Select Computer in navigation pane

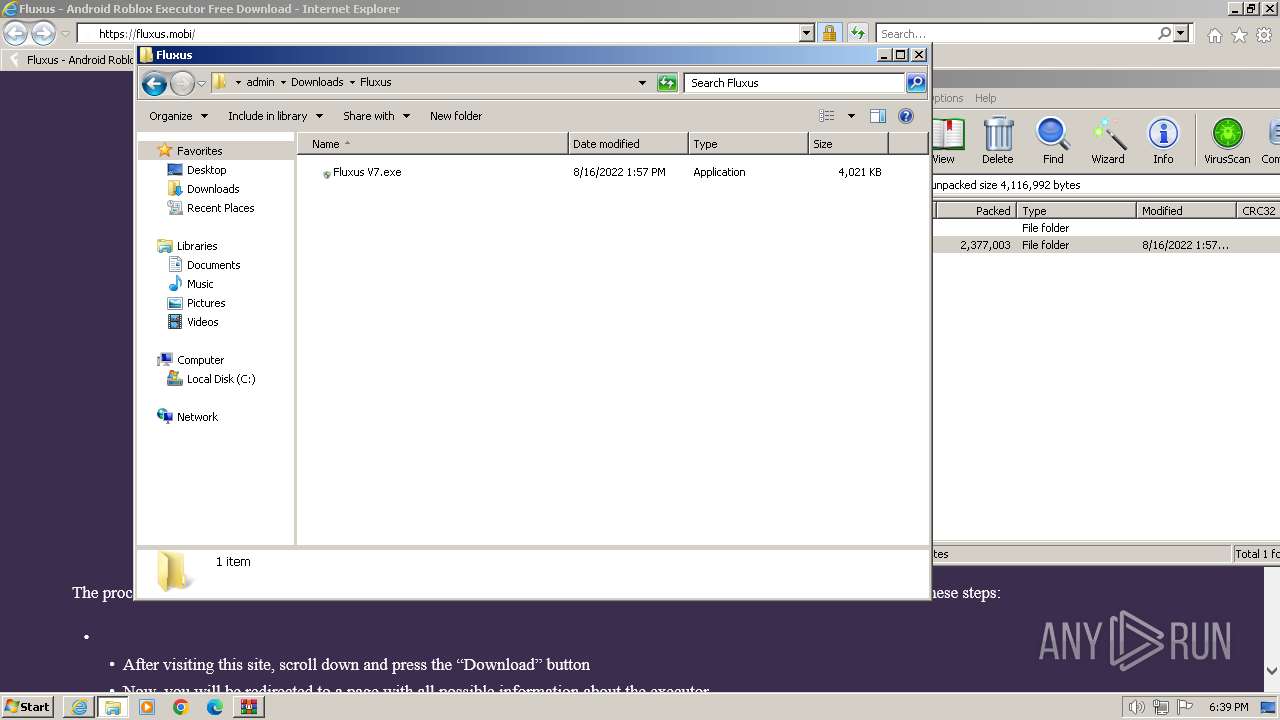tap(200, 360)
